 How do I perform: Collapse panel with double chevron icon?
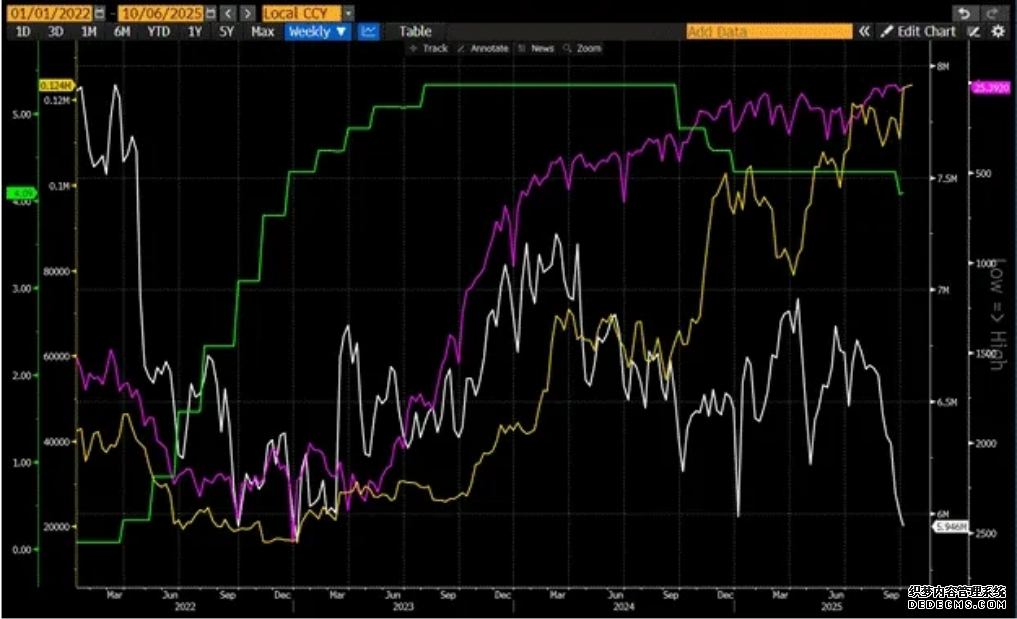(864, 31)
